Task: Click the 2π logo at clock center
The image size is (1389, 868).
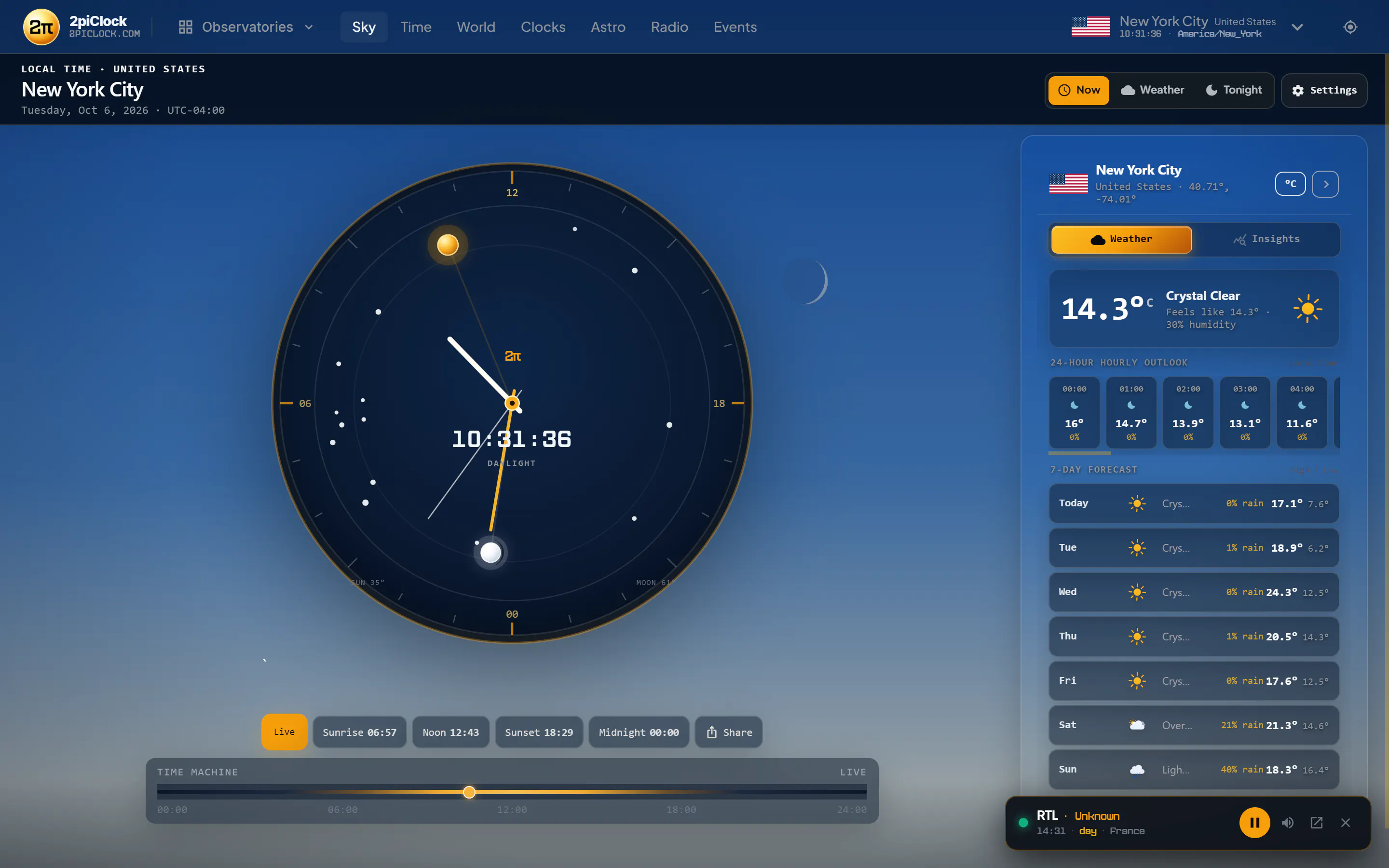Action: click(513, 356)
